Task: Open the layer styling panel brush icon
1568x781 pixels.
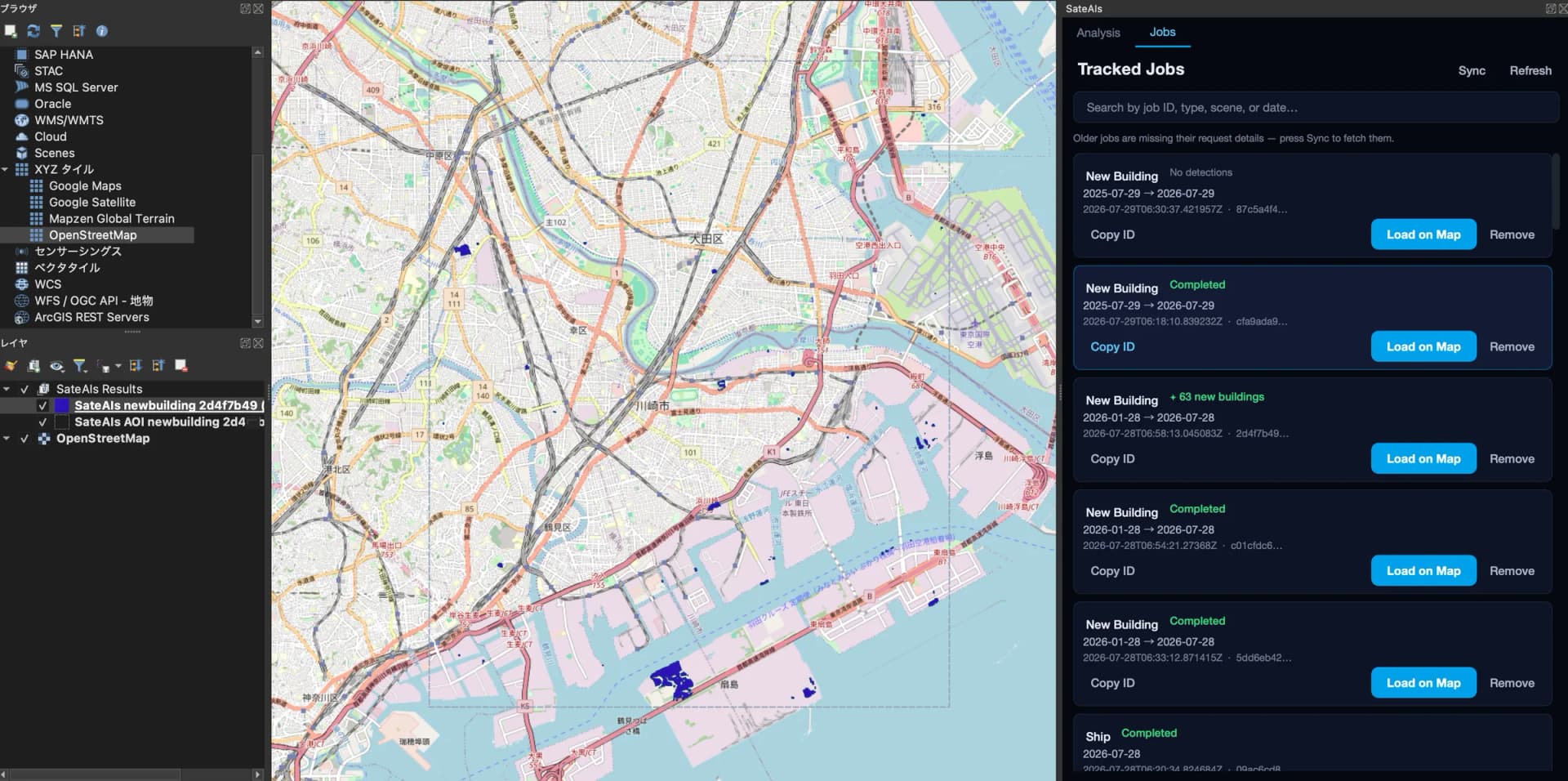Action: point(11,366)
